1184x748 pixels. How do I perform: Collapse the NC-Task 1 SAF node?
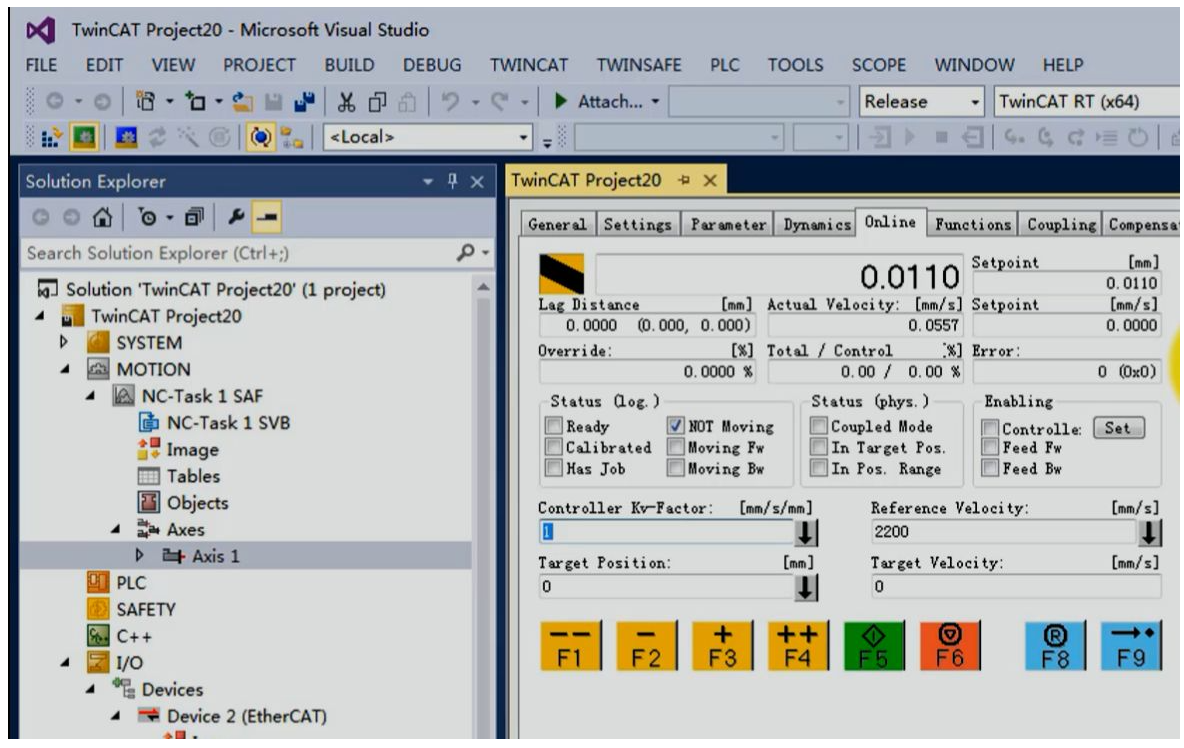tap(91, 396)
